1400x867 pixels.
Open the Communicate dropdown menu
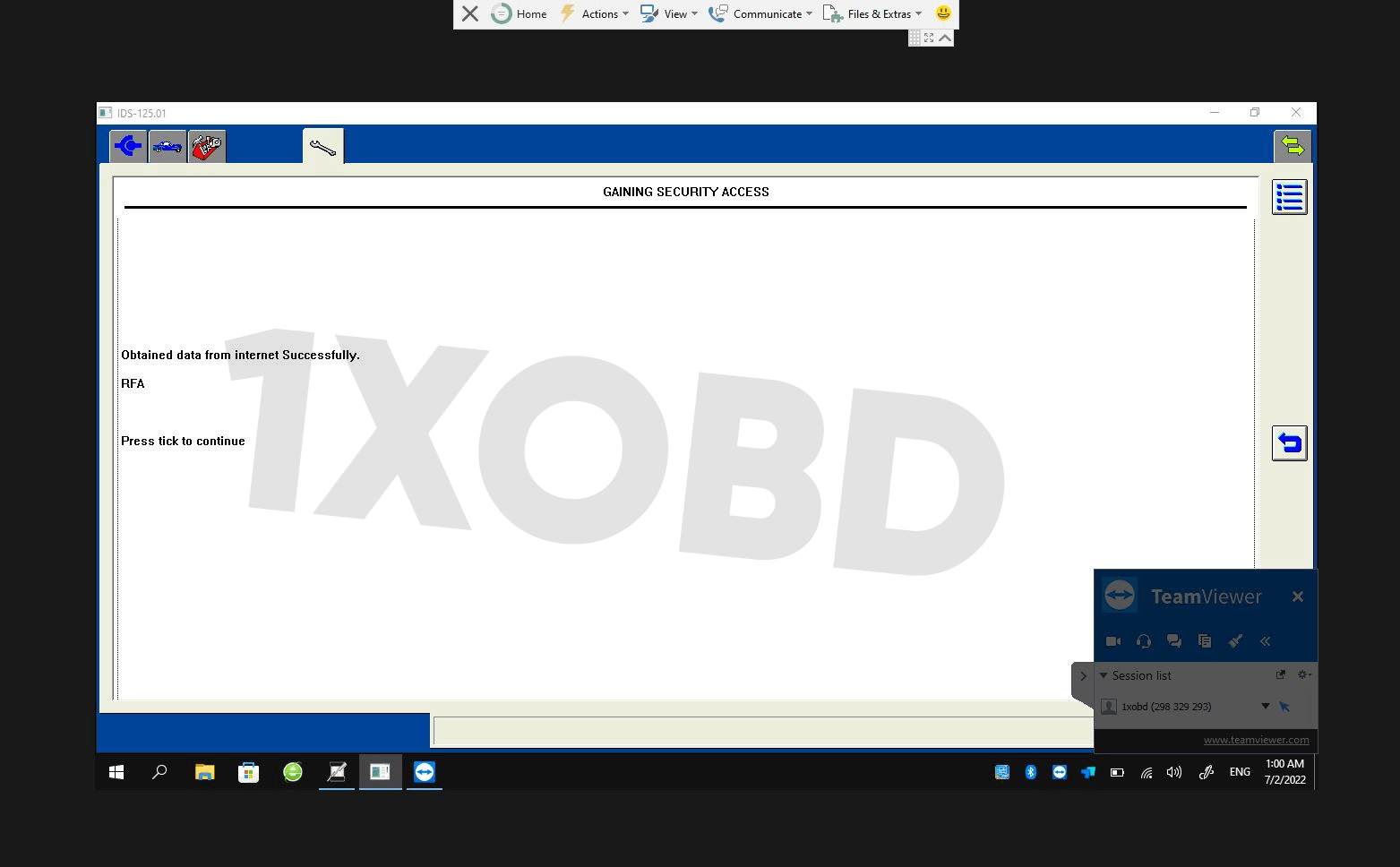[x=760, y=13]
